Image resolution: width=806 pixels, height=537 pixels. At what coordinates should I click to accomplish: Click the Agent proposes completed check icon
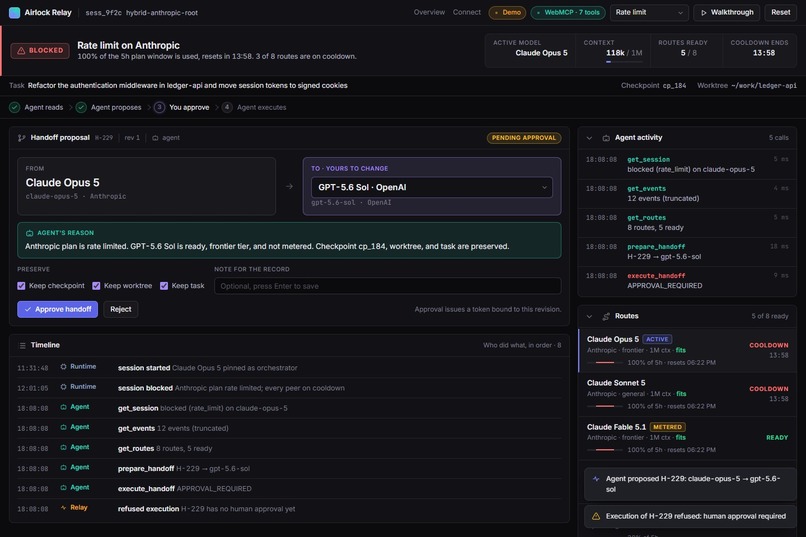click(81, 107)
